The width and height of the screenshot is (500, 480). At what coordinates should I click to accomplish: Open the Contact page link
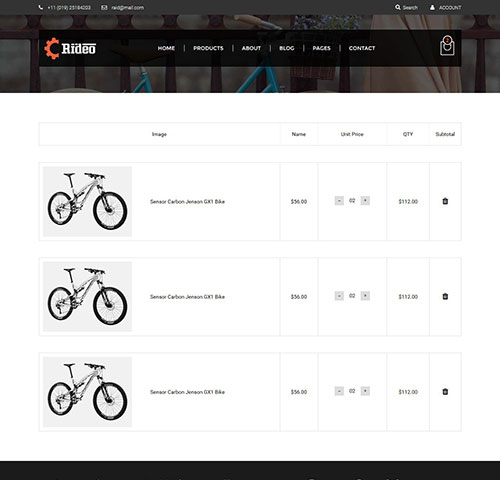pos(362,48)
